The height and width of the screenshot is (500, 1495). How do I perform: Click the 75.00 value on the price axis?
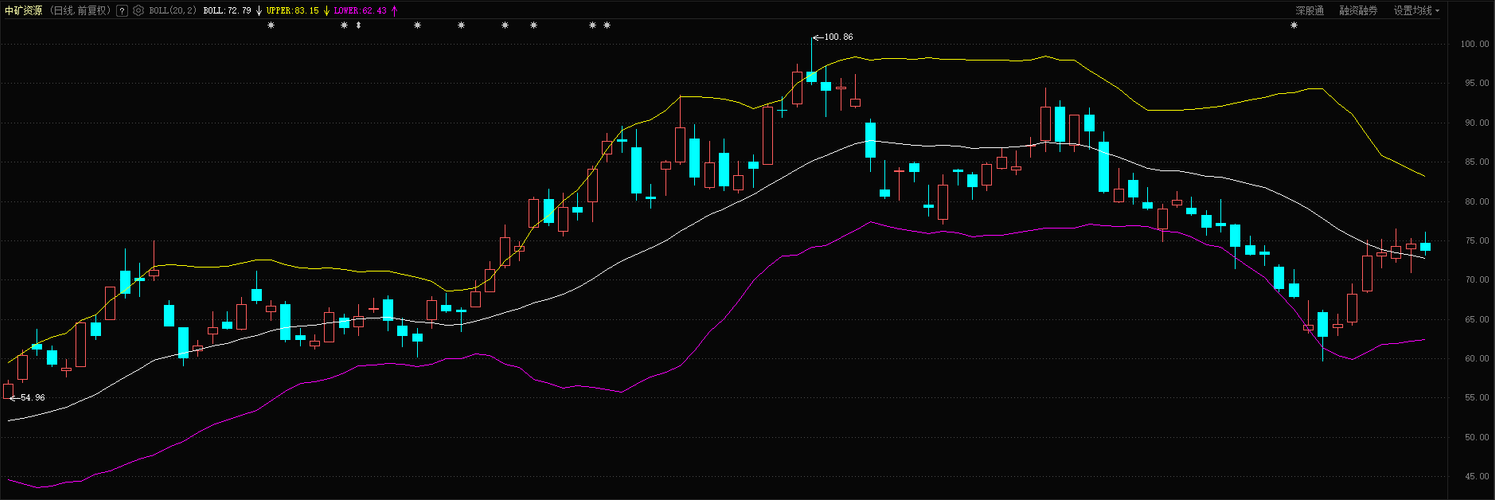1477,241
